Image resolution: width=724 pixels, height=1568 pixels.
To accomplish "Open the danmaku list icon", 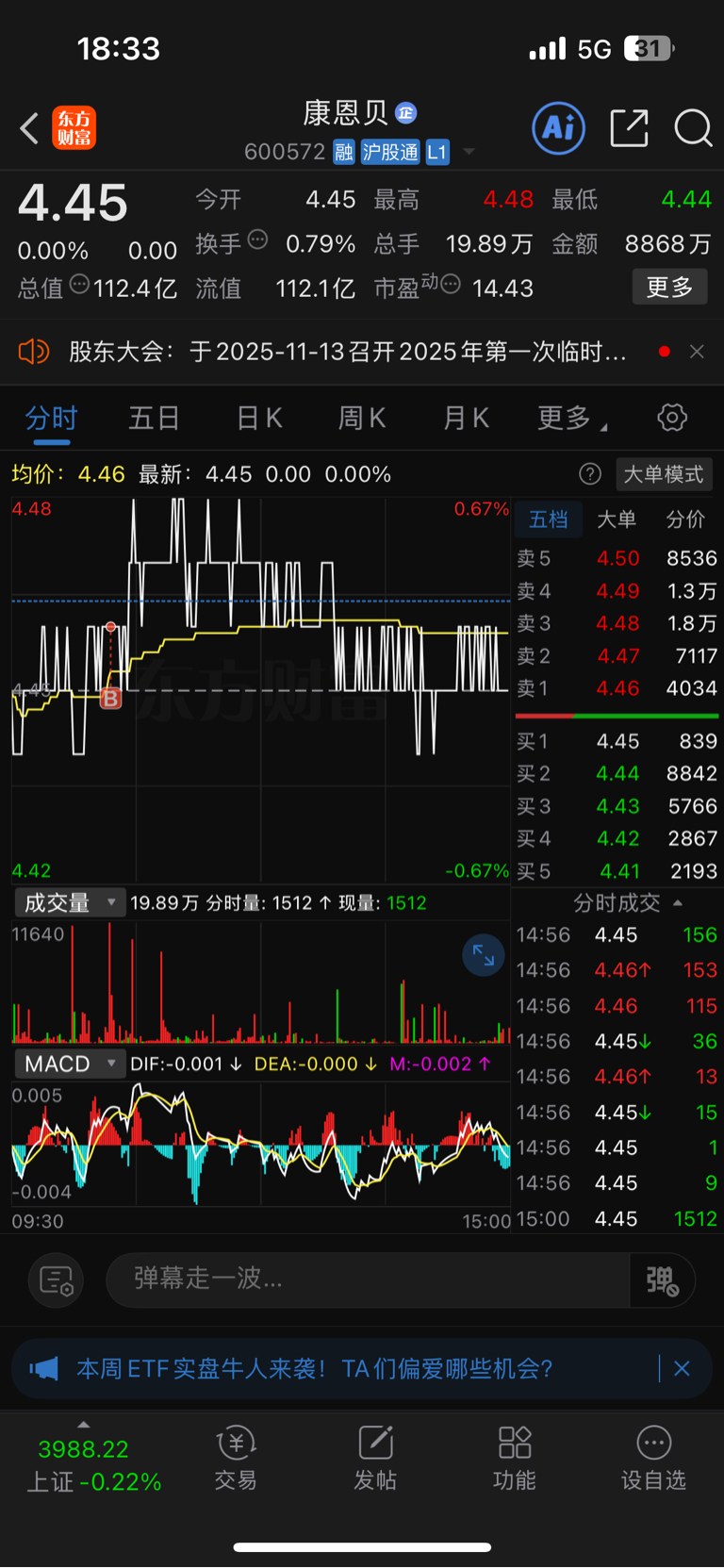I will (x=57, y=1280).
